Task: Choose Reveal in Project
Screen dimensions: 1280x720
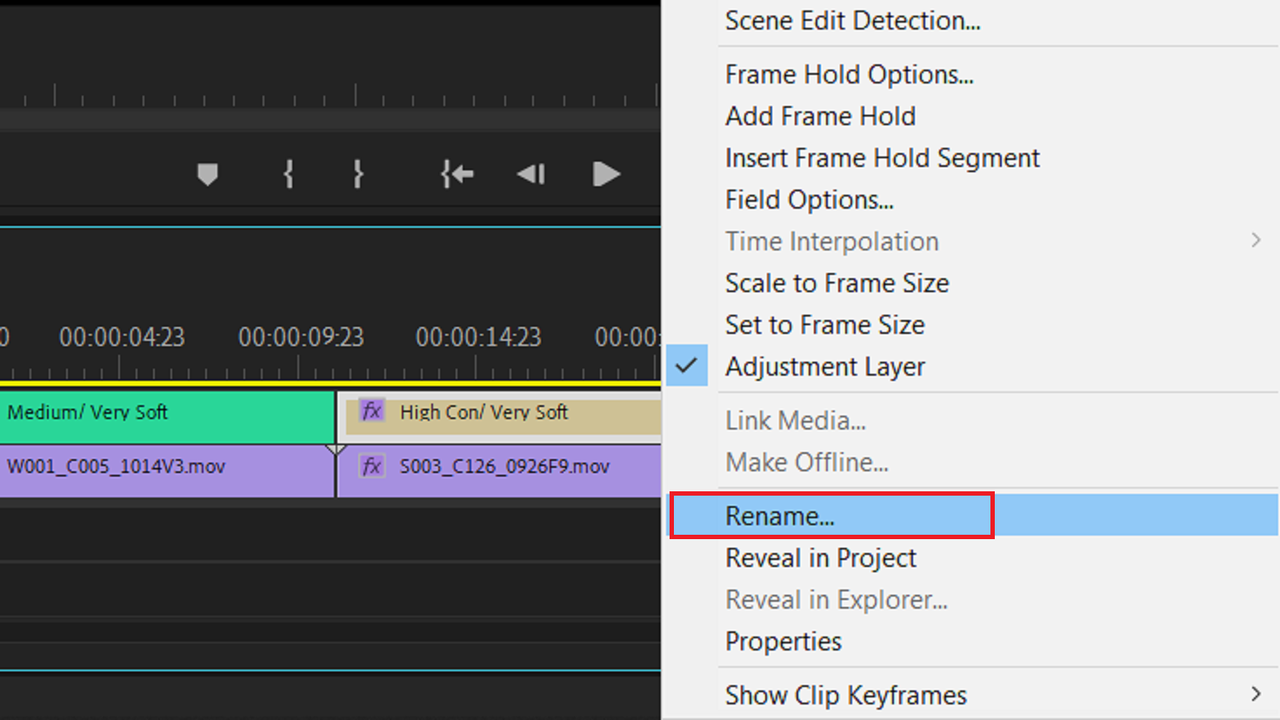Action: tap(820, 558)
